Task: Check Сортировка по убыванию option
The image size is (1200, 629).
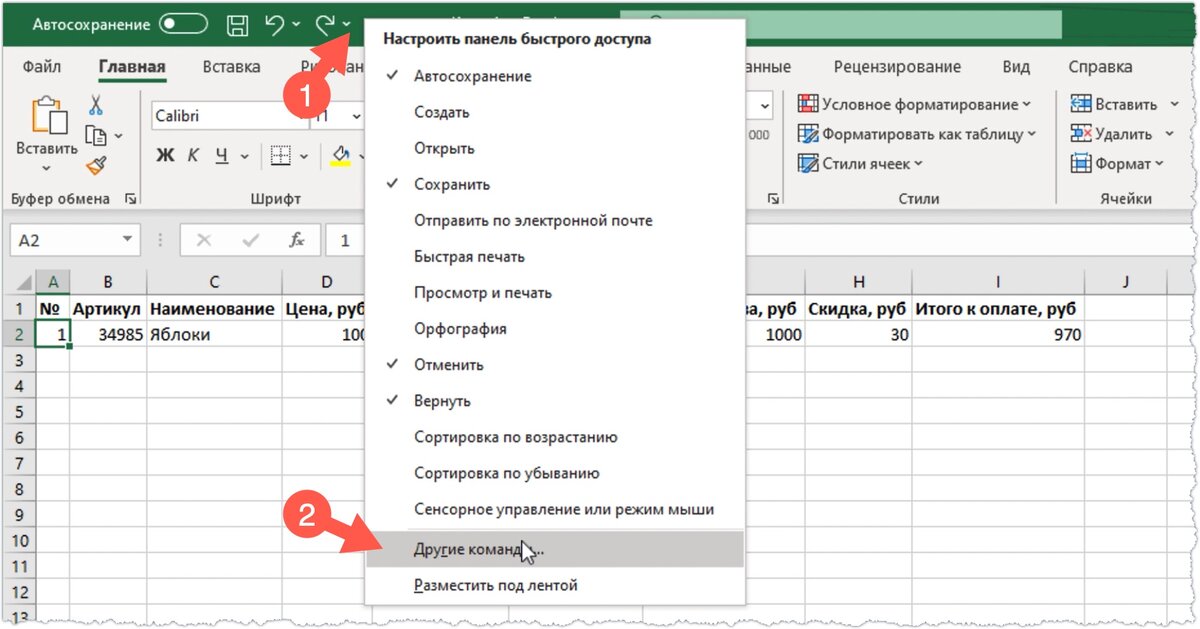Action: [x=555, y=473]
